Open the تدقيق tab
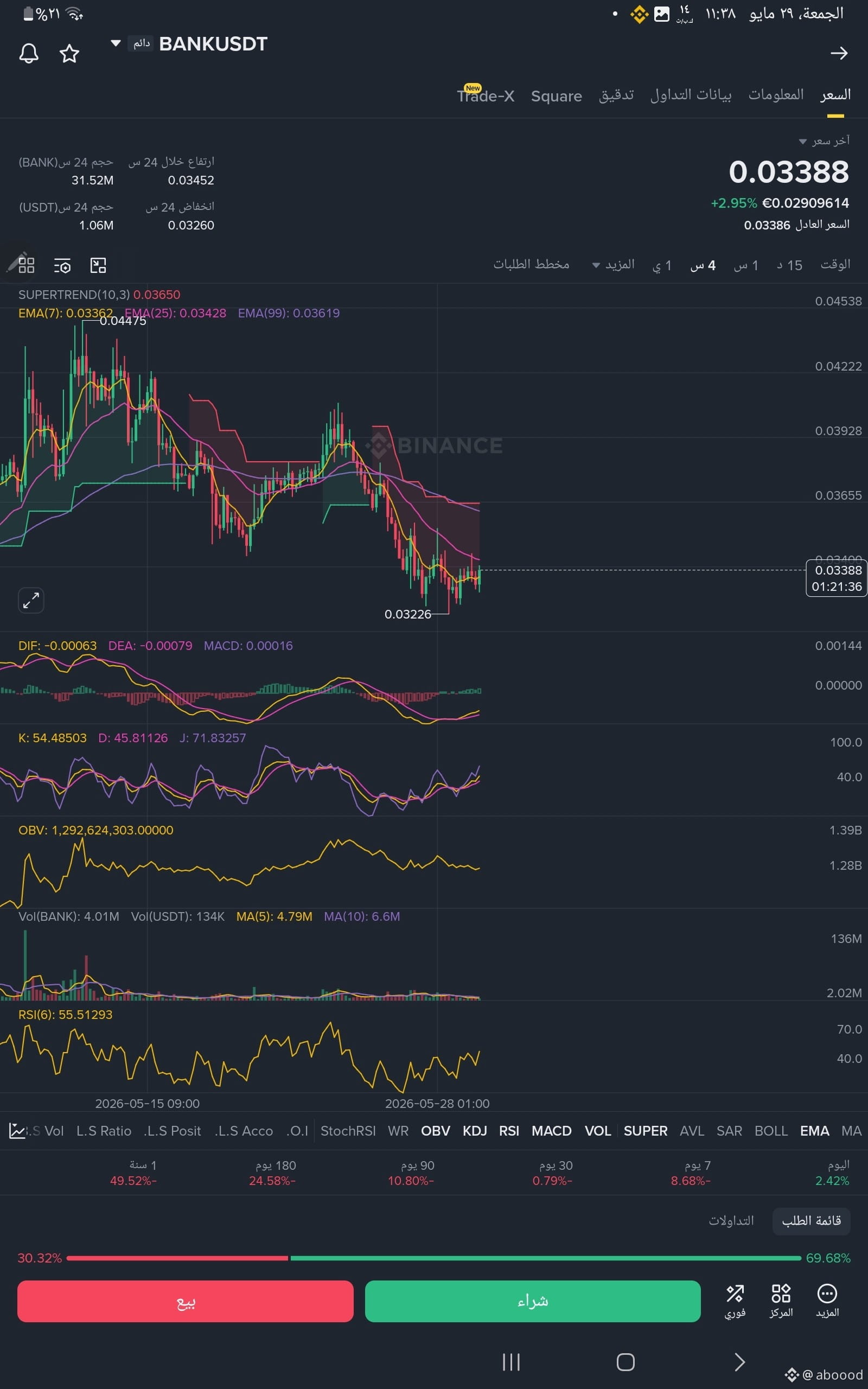868x1389 pixels. click(616, 95)
